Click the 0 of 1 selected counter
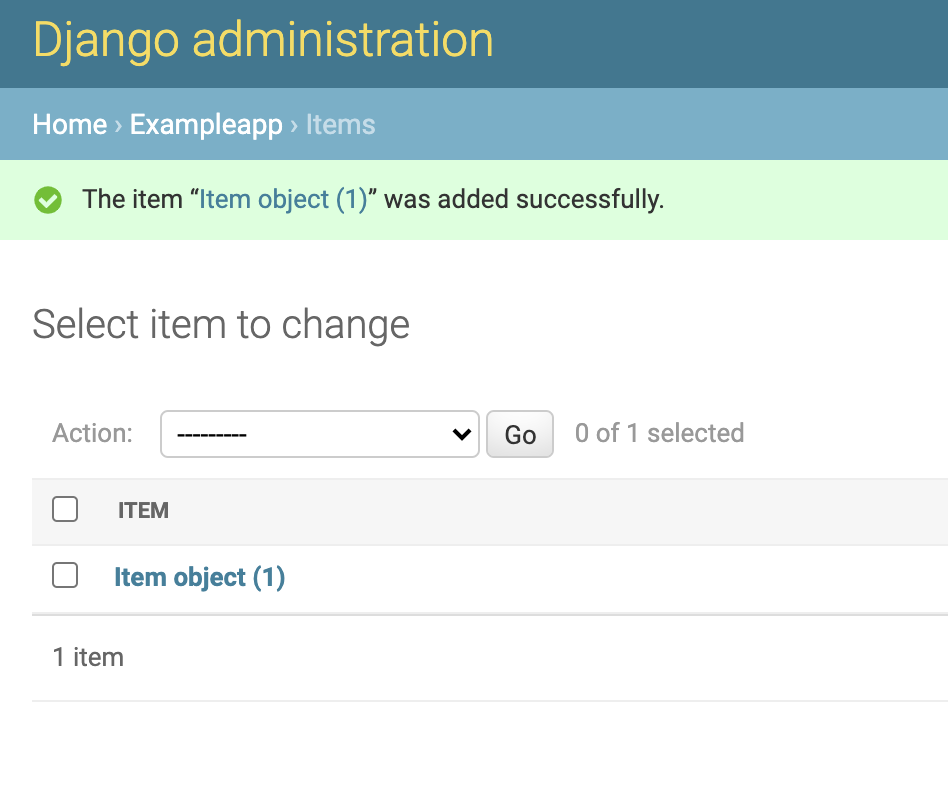The image size is (948, 792). (659, 433)
